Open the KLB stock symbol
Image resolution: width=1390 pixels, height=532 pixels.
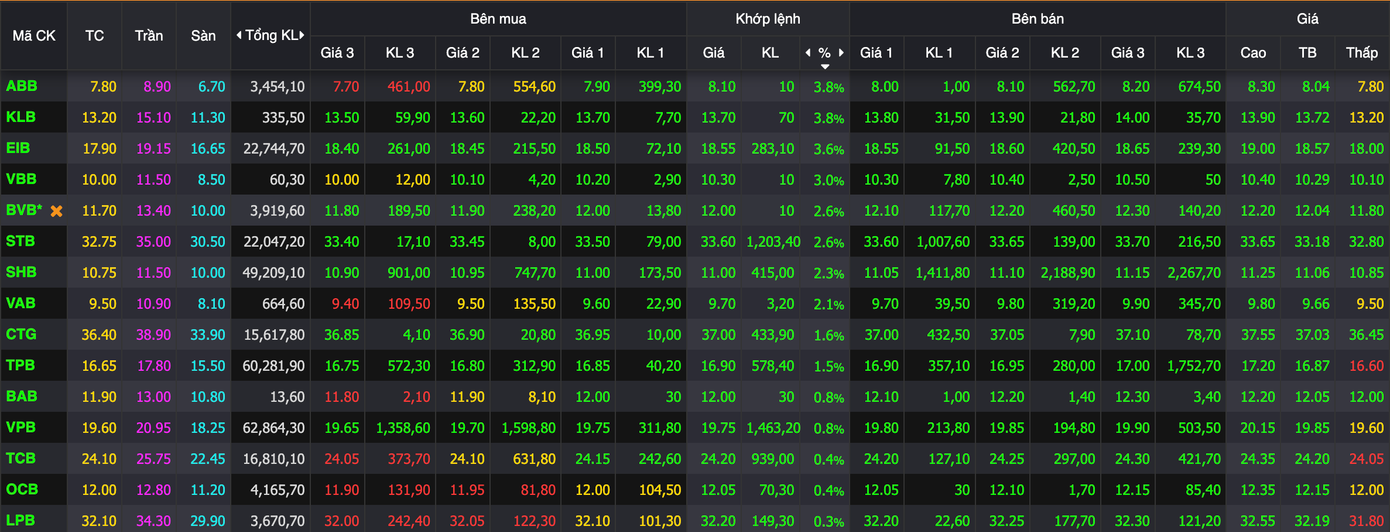(x=21, y=117)
